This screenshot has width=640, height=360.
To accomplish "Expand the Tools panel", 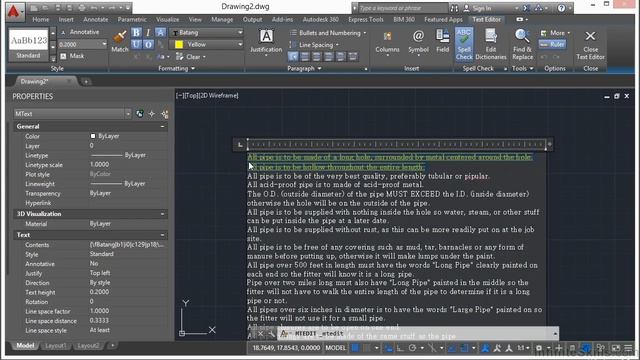I will [522, 69].
